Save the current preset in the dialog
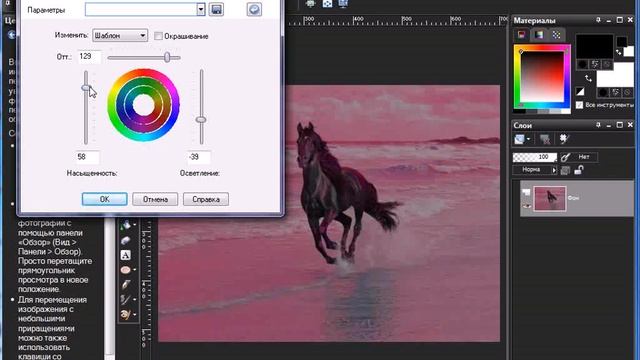The height and width of the screenshot is (360, 640). (216, 9)
